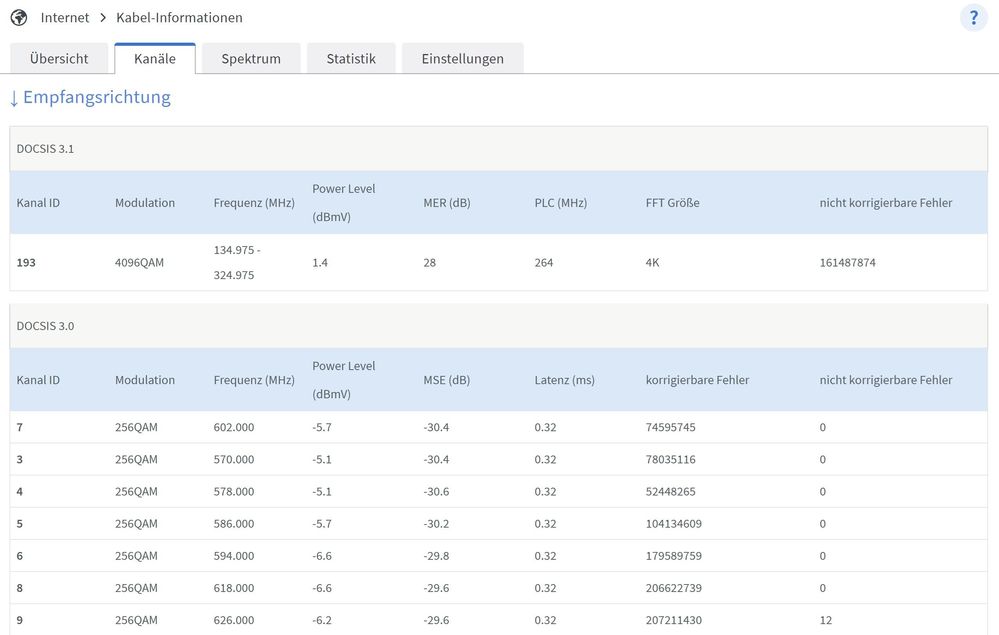Click frequency 570.000 cell

click(234, 459)
